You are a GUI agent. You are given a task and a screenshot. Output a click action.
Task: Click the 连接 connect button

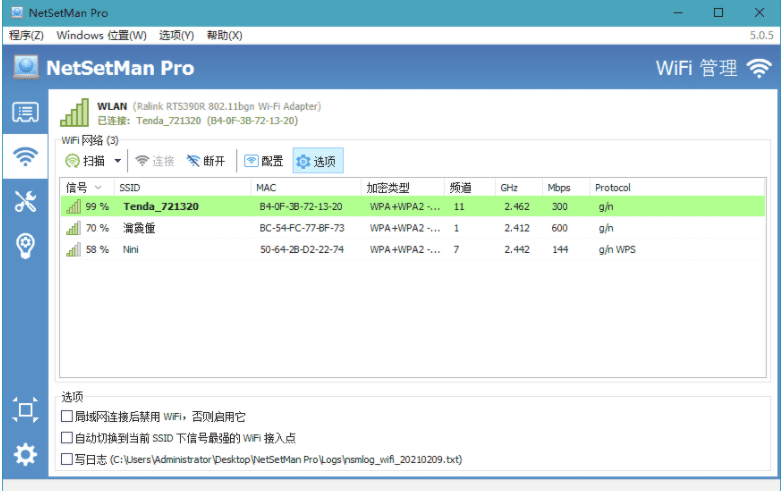[x=155, y=161]
